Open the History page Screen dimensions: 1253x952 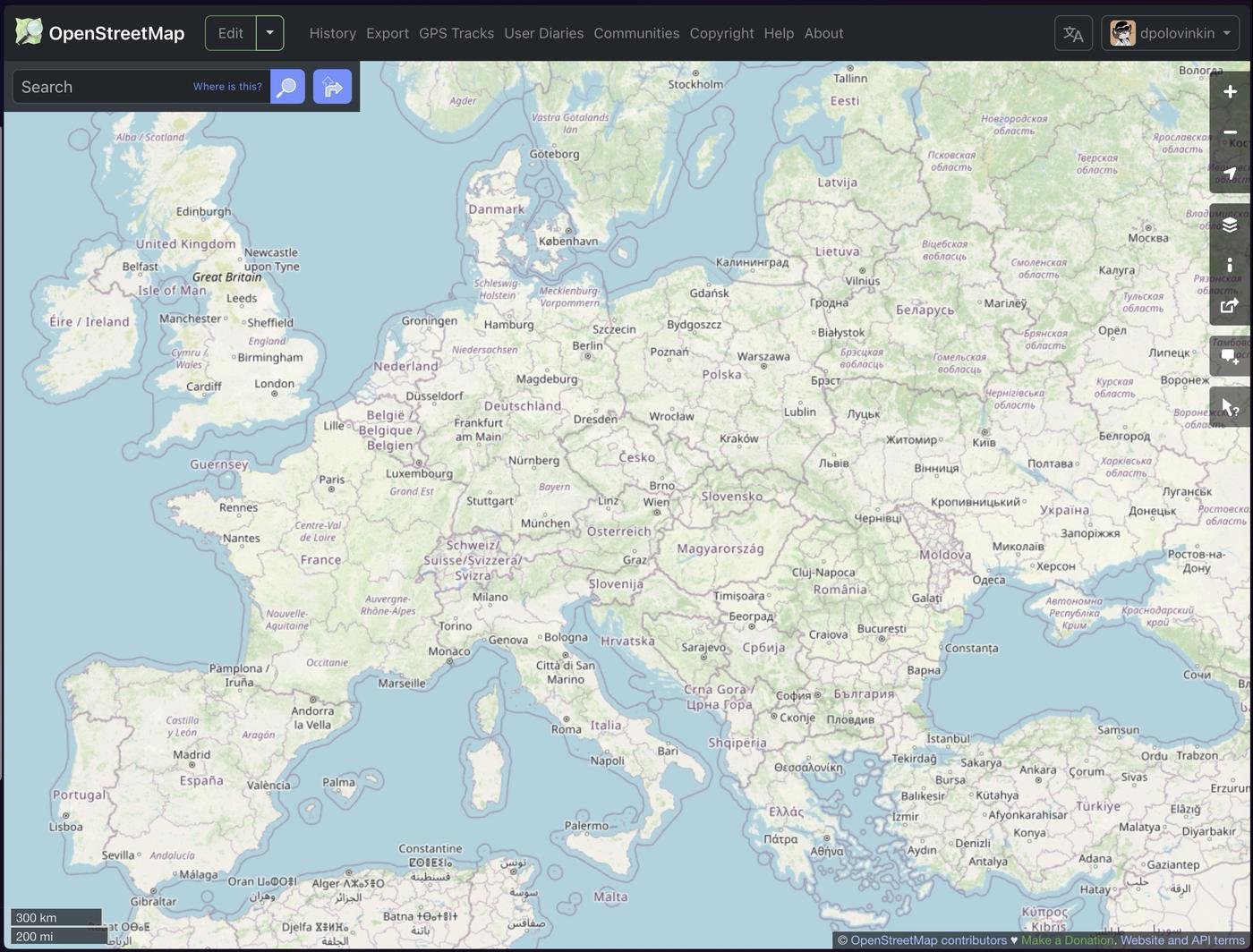(x=332, y=33)
